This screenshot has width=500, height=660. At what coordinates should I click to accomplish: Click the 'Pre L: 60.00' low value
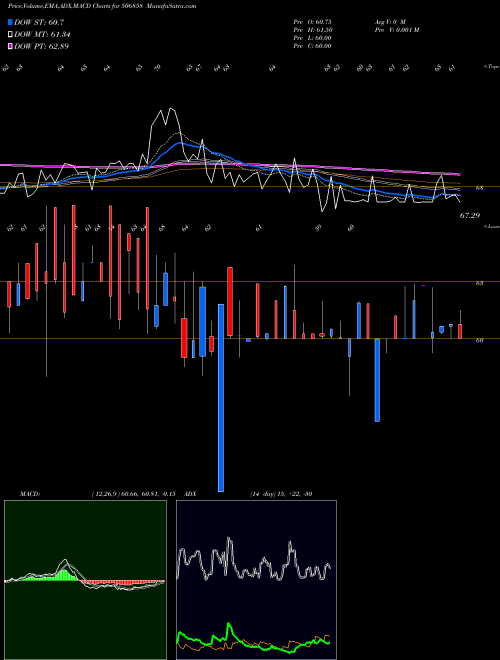313,38
